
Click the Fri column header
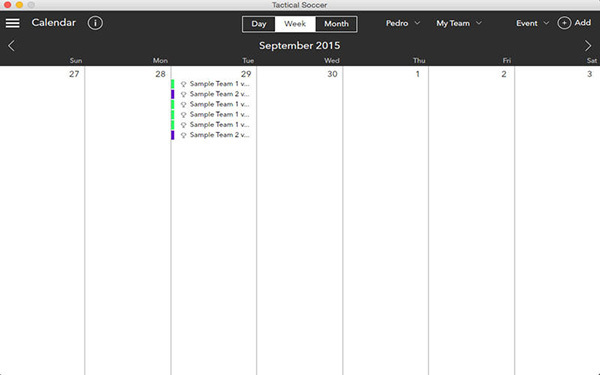tap(507, 60)
